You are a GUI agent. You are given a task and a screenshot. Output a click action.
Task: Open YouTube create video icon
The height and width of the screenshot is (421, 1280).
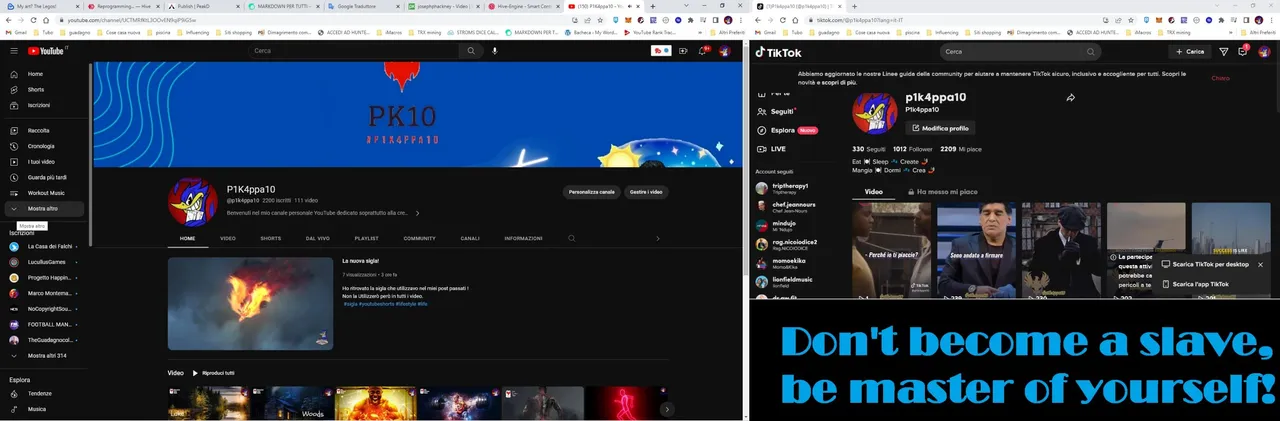pos(684,51)
